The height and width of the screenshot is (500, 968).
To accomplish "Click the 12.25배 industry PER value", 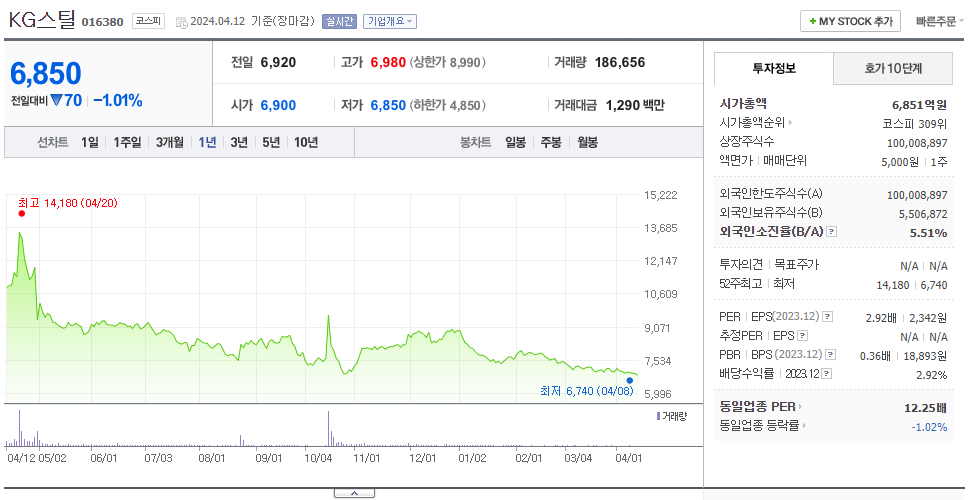I will click(x=926, y=407).
